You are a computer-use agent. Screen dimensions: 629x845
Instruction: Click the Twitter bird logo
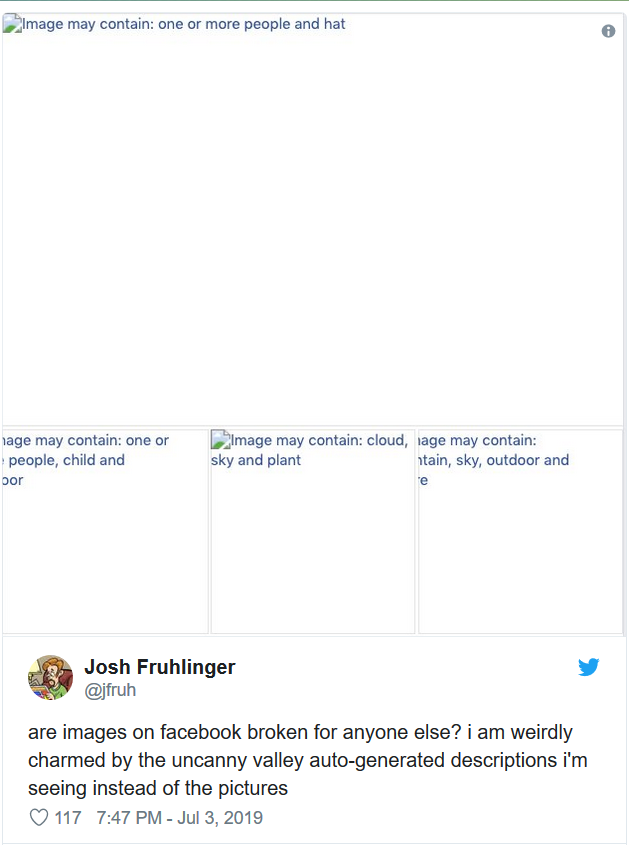click(589, 667)
